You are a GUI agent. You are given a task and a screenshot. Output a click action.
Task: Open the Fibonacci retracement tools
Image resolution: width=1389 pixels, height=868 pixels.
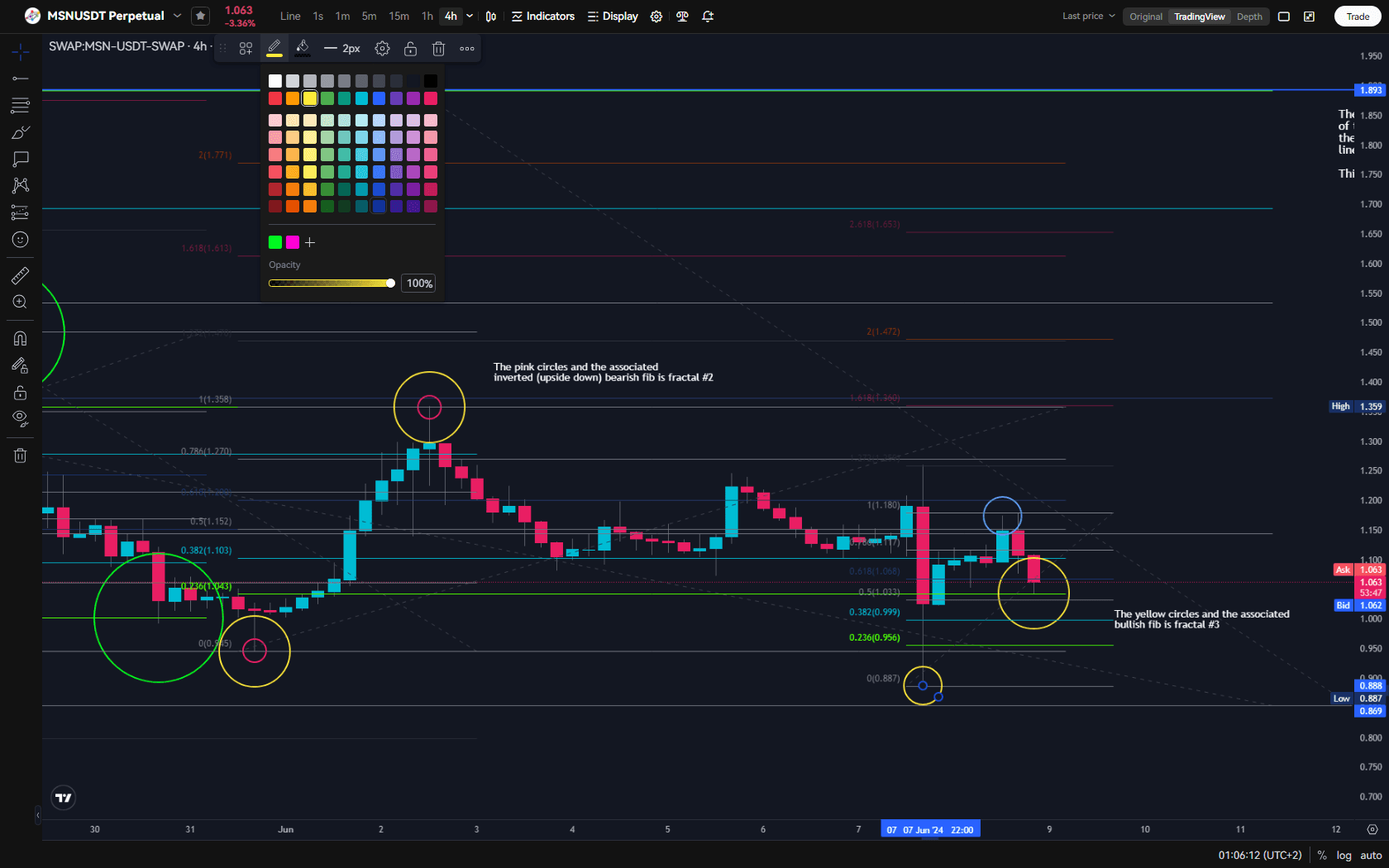click(x=21, y=105)
